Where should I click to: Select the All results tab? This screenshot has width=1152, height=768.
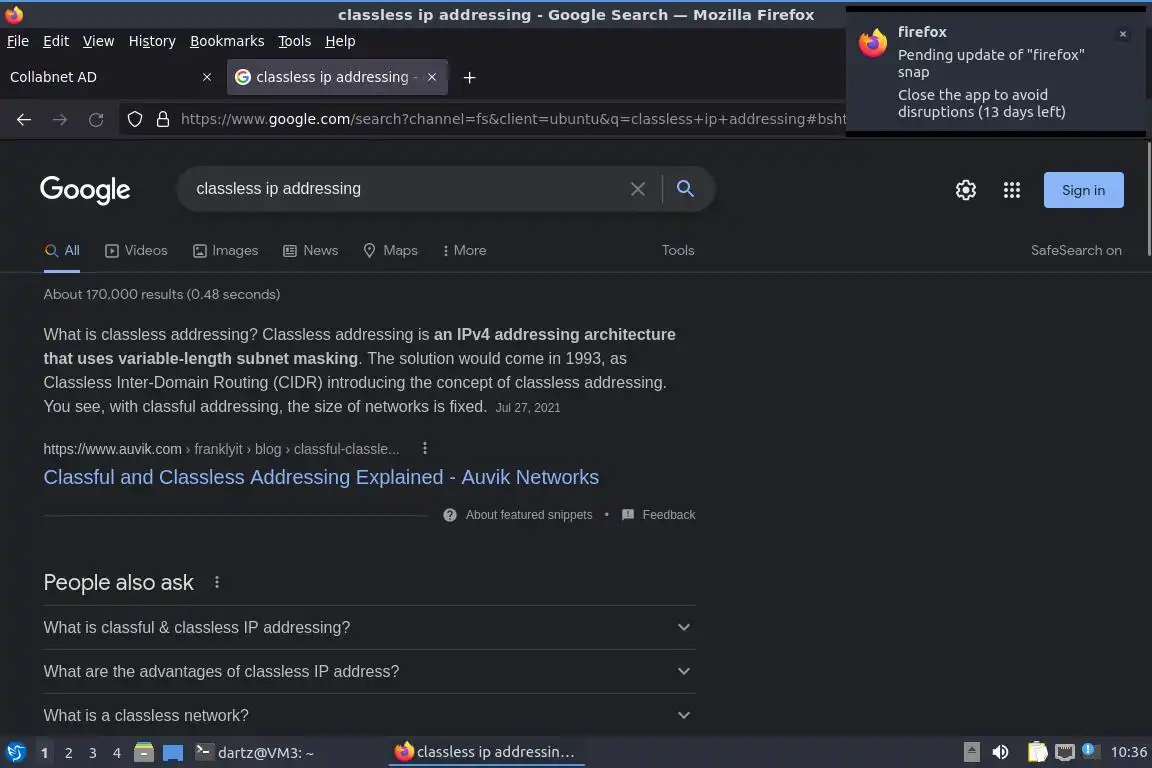(x=62, y=251)
